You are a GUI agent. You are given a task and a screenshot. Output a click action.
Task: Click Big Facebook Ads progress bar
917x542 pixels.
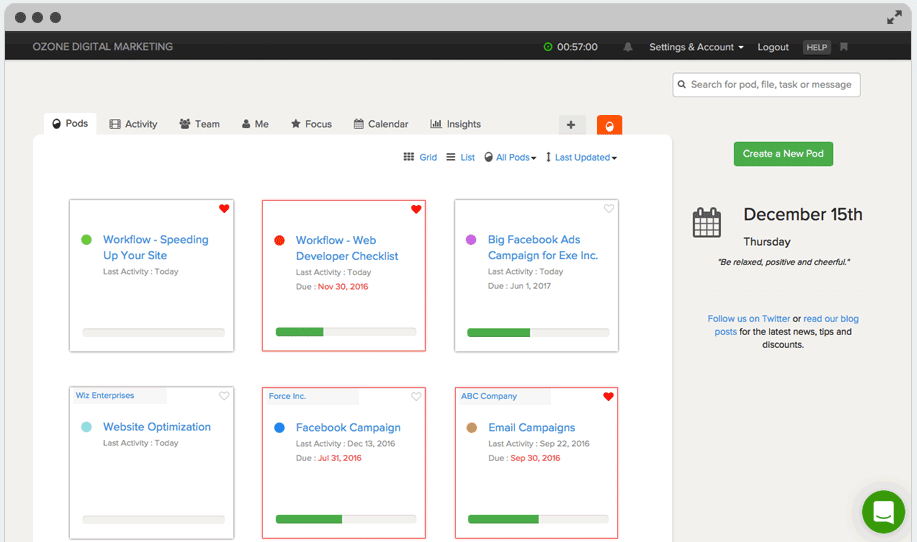[538, 333]
